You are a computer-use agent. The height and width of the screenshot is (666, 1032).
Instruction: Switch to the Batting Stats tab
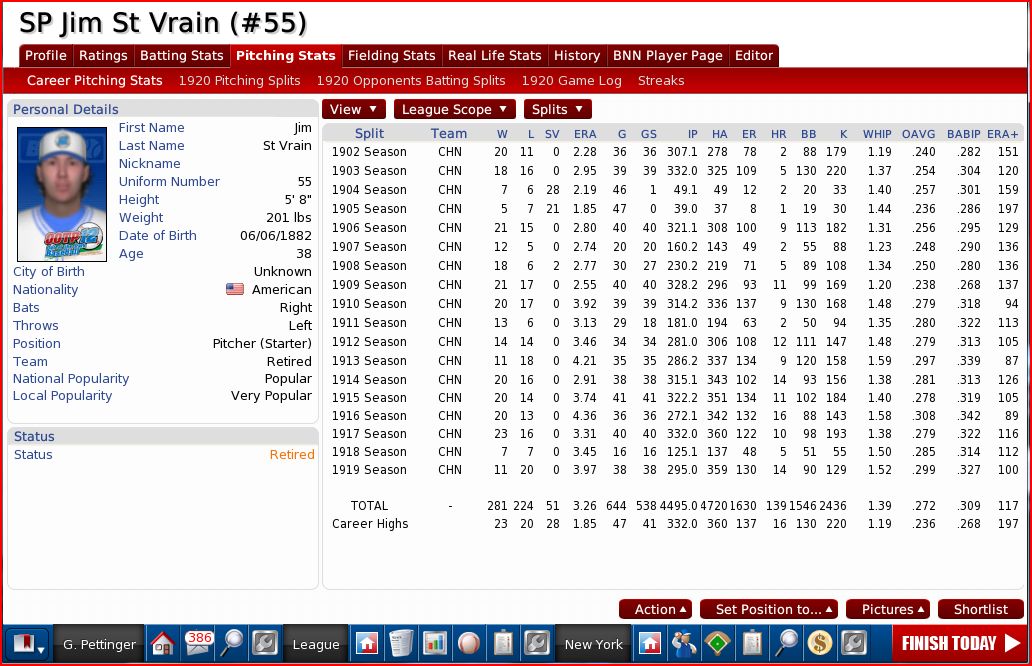(x=181, y=56)
